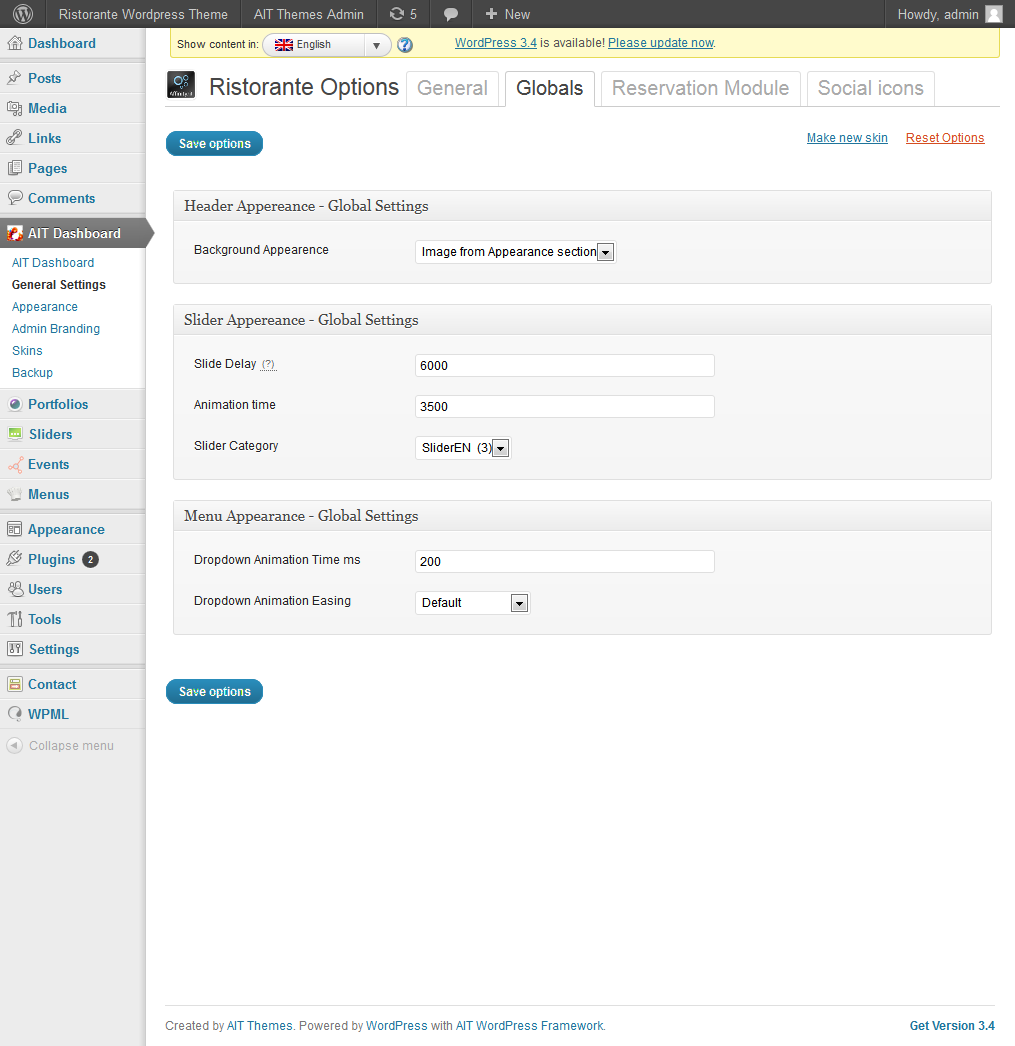The height and width of the screenshot is (1046, 1015).
Task: Expand the Dropdown Animation Easing select
Action: pos(471,603)
